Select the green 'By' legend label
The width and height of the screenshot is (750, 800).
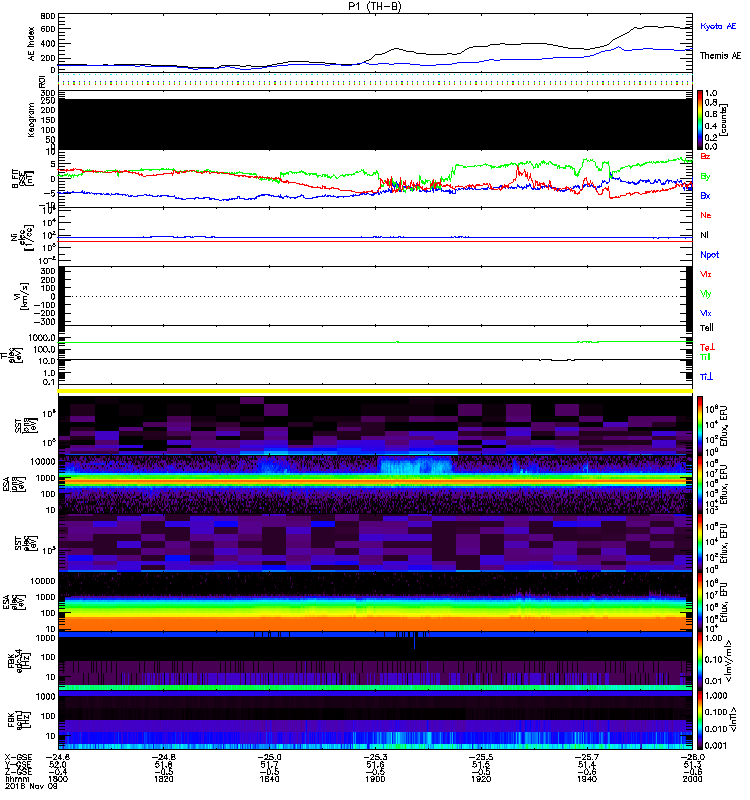coord(705,177)
